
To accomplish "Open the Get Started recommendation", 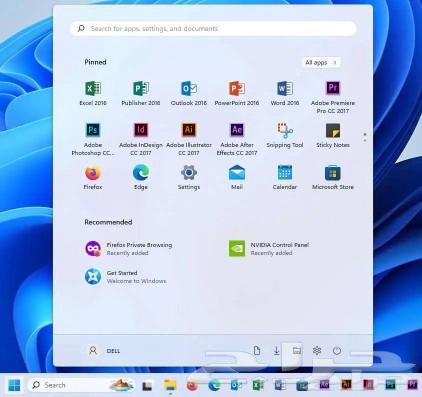I will click(125, 277).
